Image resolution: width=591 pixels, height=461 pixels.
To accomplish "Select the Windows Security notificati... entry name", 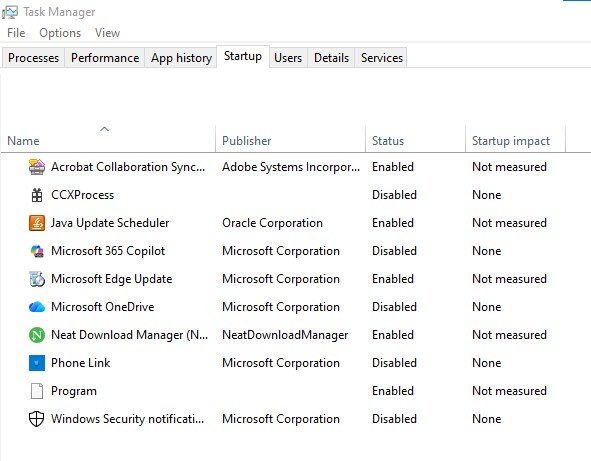I will [127, 419].
